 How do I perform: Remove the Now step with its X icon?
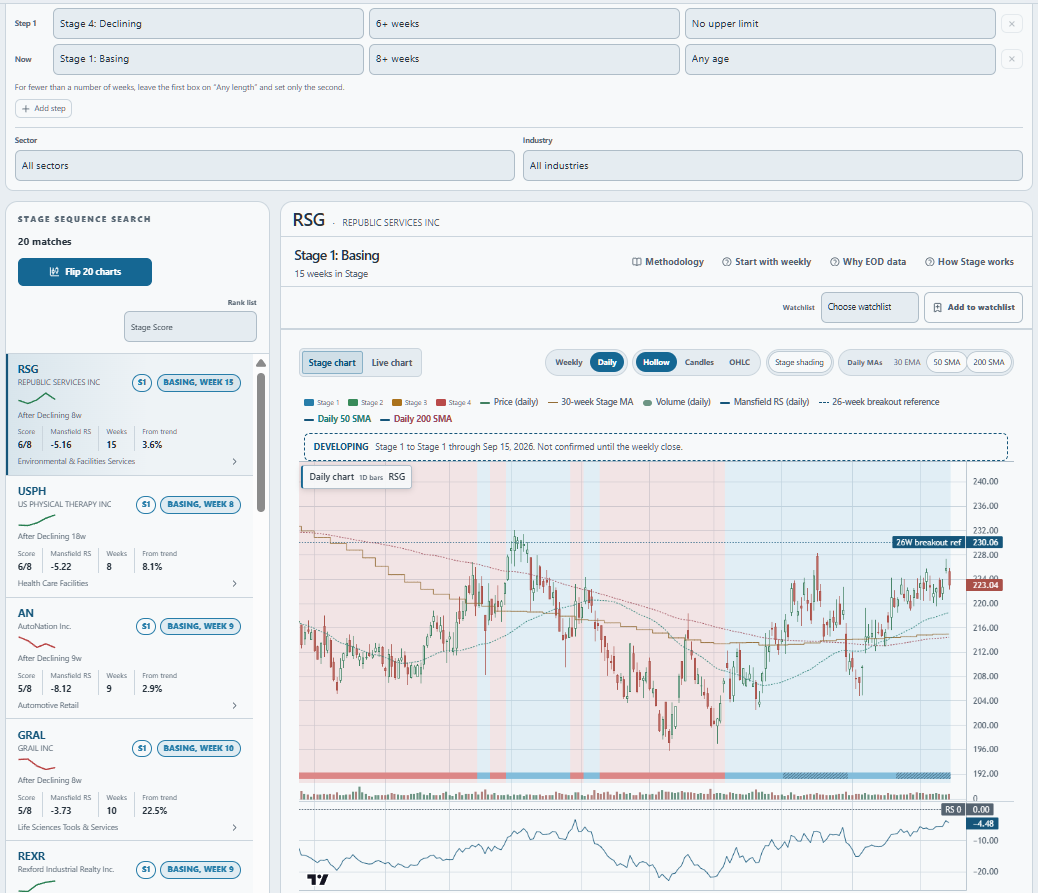[x=1012, y=59]
